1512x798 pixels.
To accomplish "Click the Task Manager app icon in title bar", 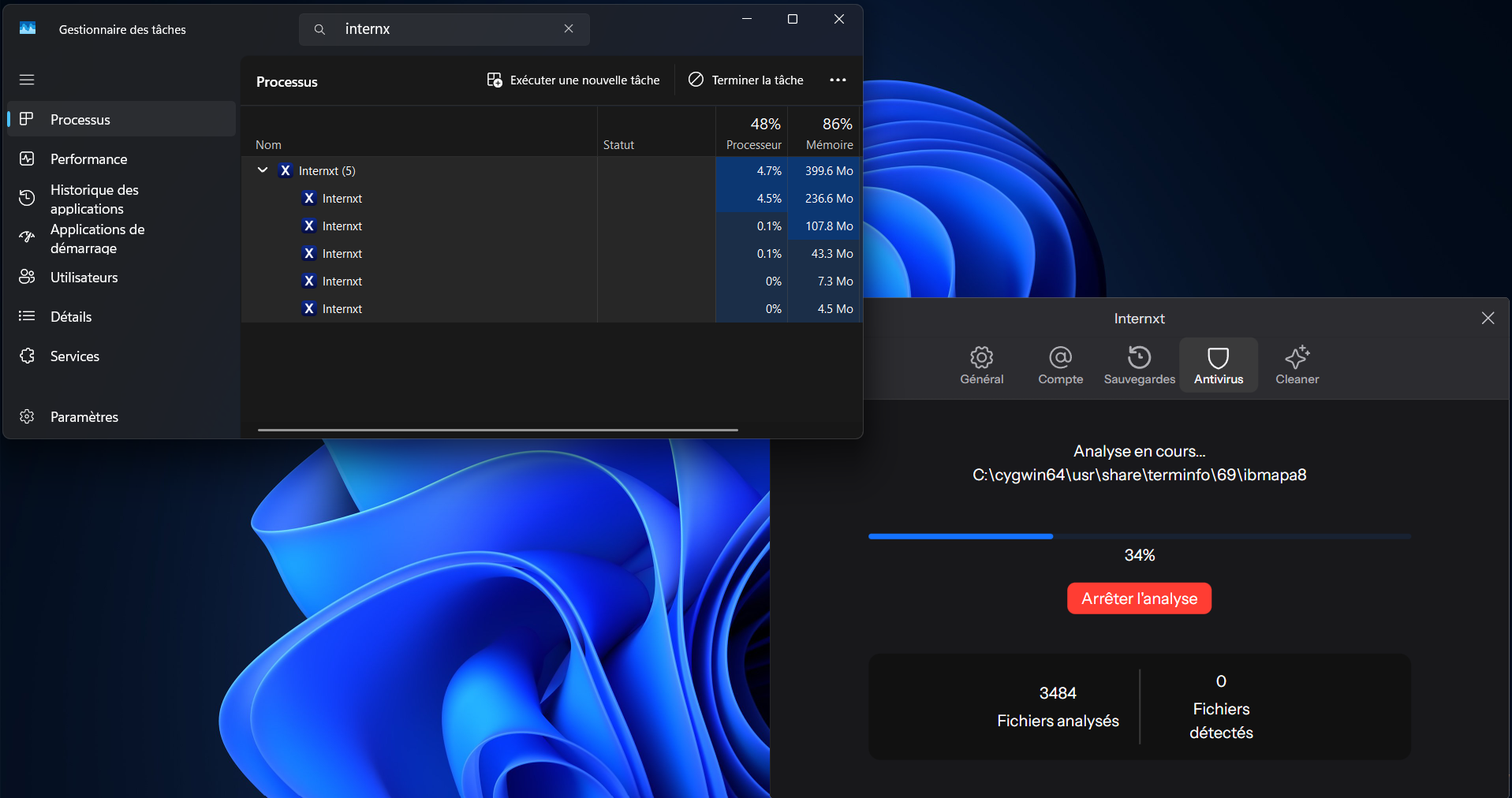I will point(28,28).
